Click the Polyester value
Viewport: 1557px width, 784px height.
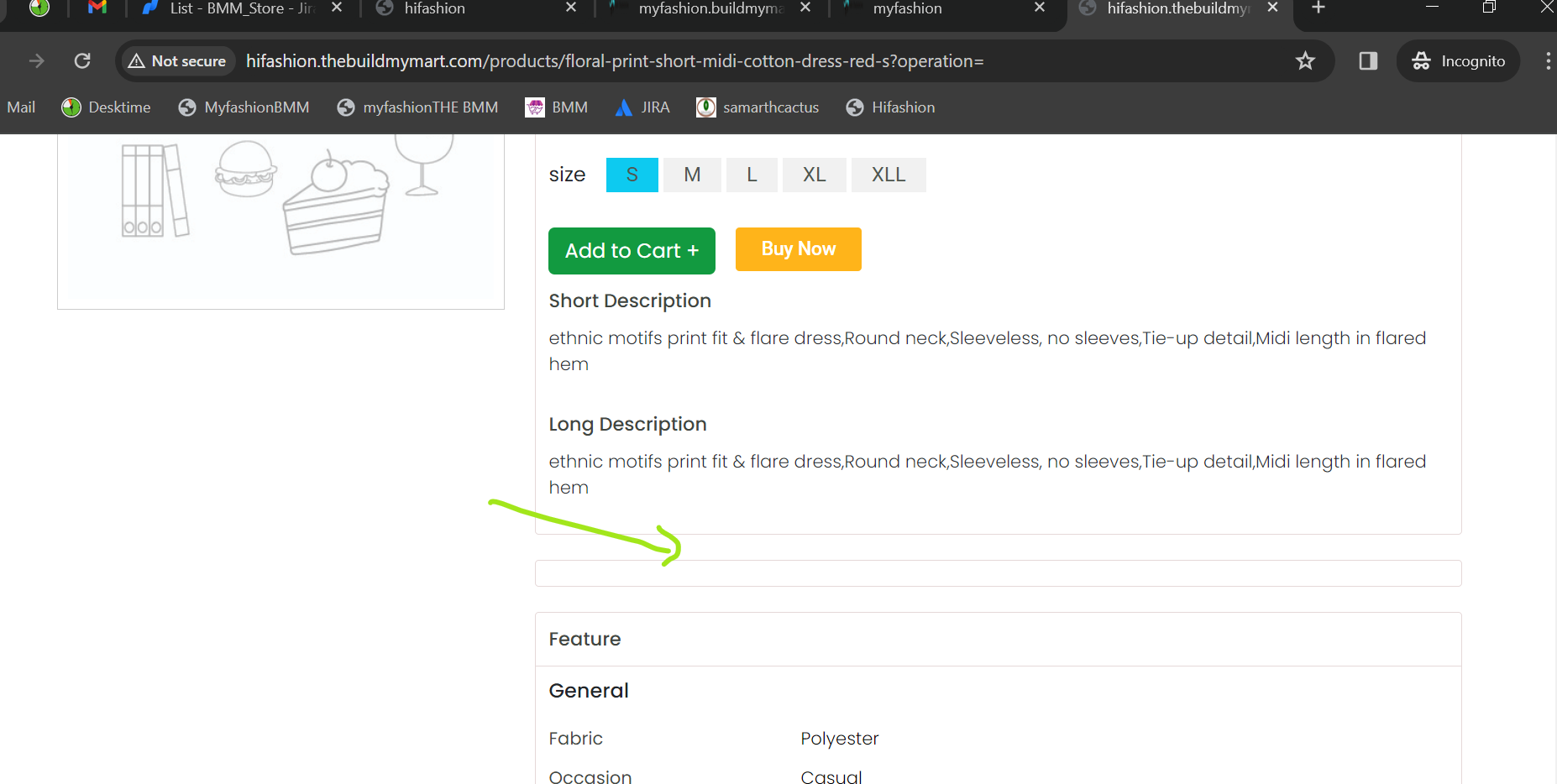[x=839, y=739]
